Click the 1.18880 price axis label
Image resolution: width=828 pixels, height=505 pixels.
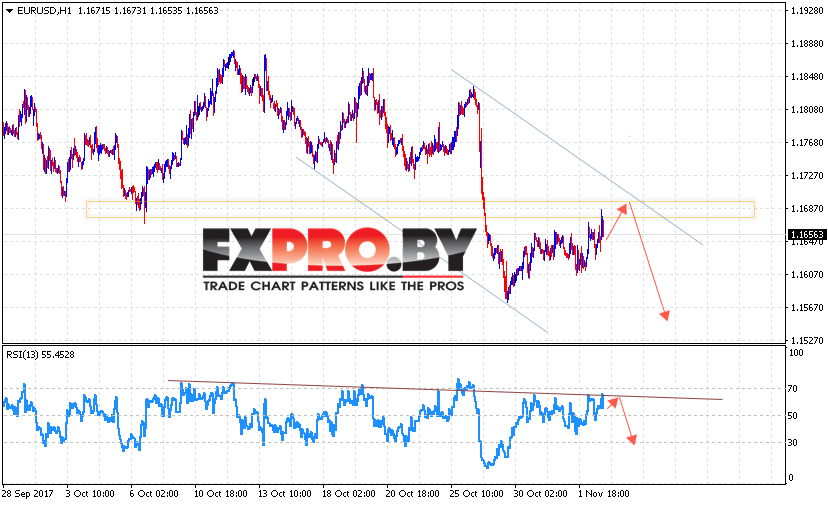(807, 44)
